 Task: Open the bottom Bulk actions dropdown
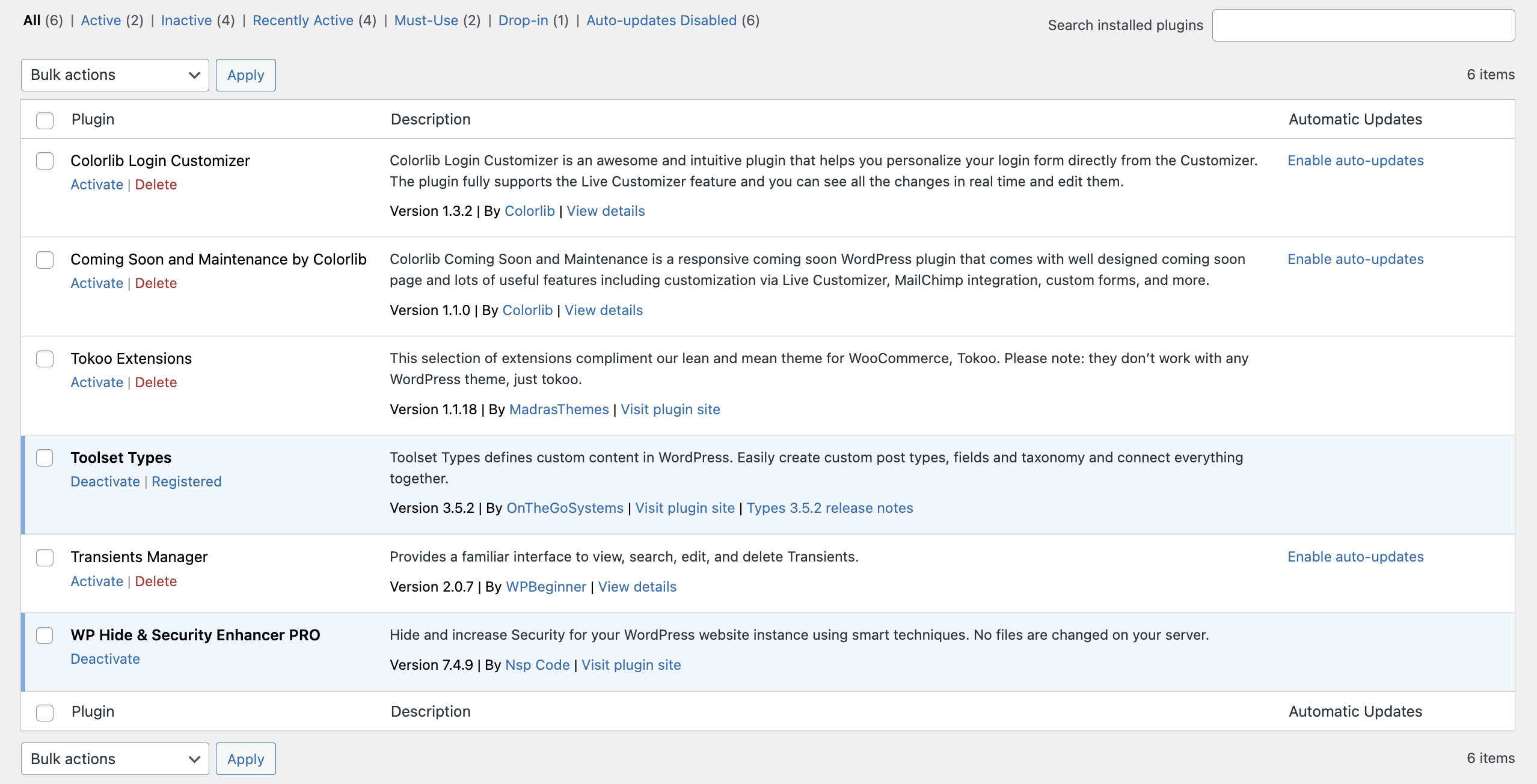[115, 759]
